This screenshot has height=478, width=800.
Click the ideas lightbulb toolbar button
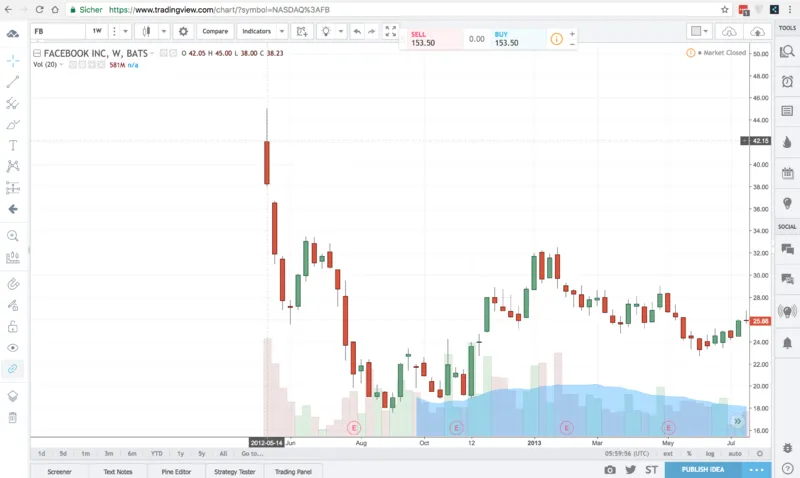[x=326, y=32]
